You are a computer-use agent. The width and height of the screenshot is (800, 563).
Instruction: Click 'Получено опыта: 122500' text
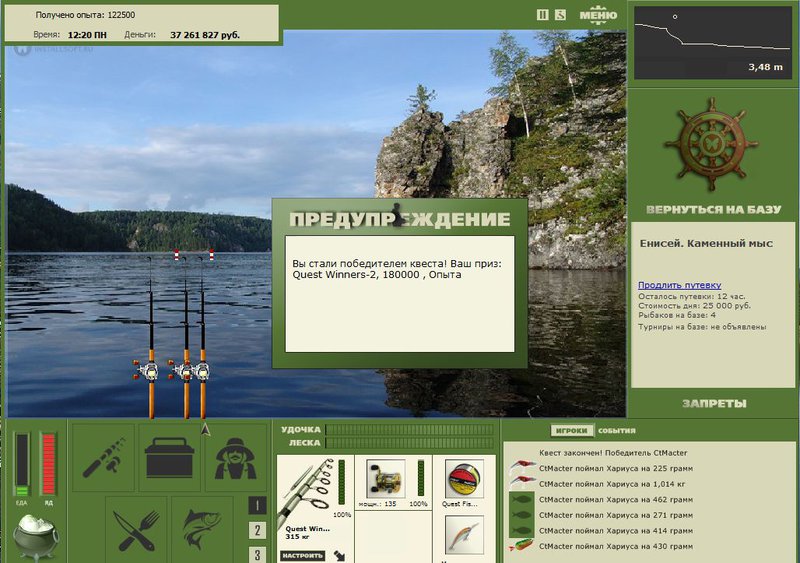[85, 15]
